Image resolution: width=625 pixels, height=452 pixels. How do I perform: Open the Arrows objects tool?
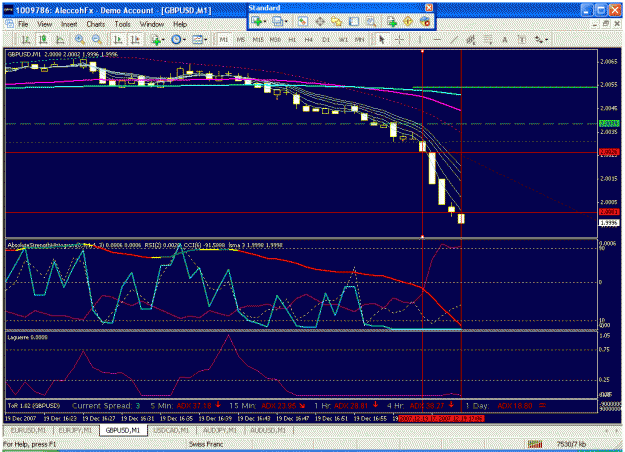[539, 39]
